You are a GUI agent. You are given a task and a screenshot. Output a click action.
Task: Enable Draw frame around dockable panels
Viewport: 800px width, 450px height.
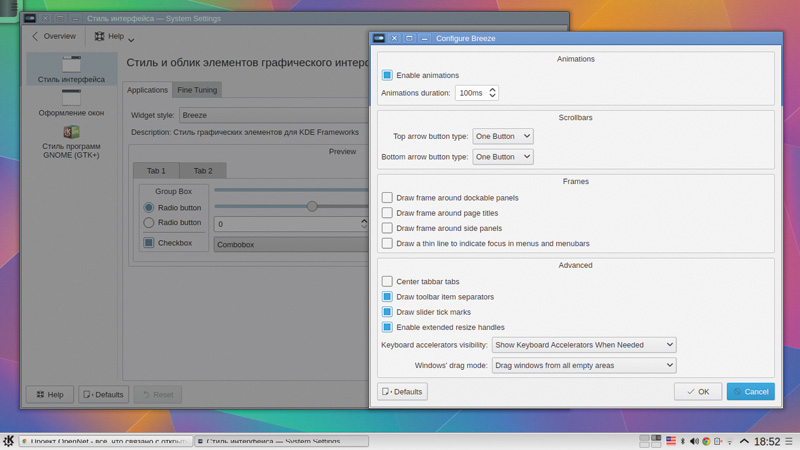387,197
